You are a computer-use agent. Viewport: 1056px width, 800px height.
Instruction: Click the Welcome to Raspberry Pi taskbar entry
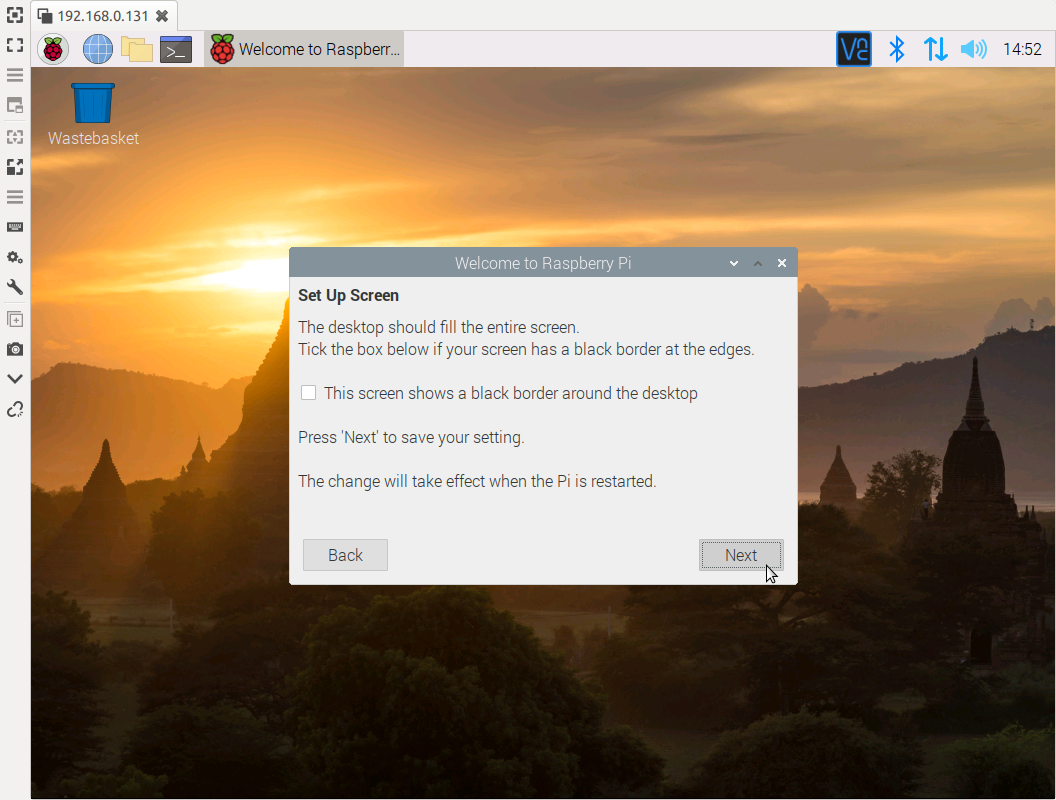click(304, 49)
